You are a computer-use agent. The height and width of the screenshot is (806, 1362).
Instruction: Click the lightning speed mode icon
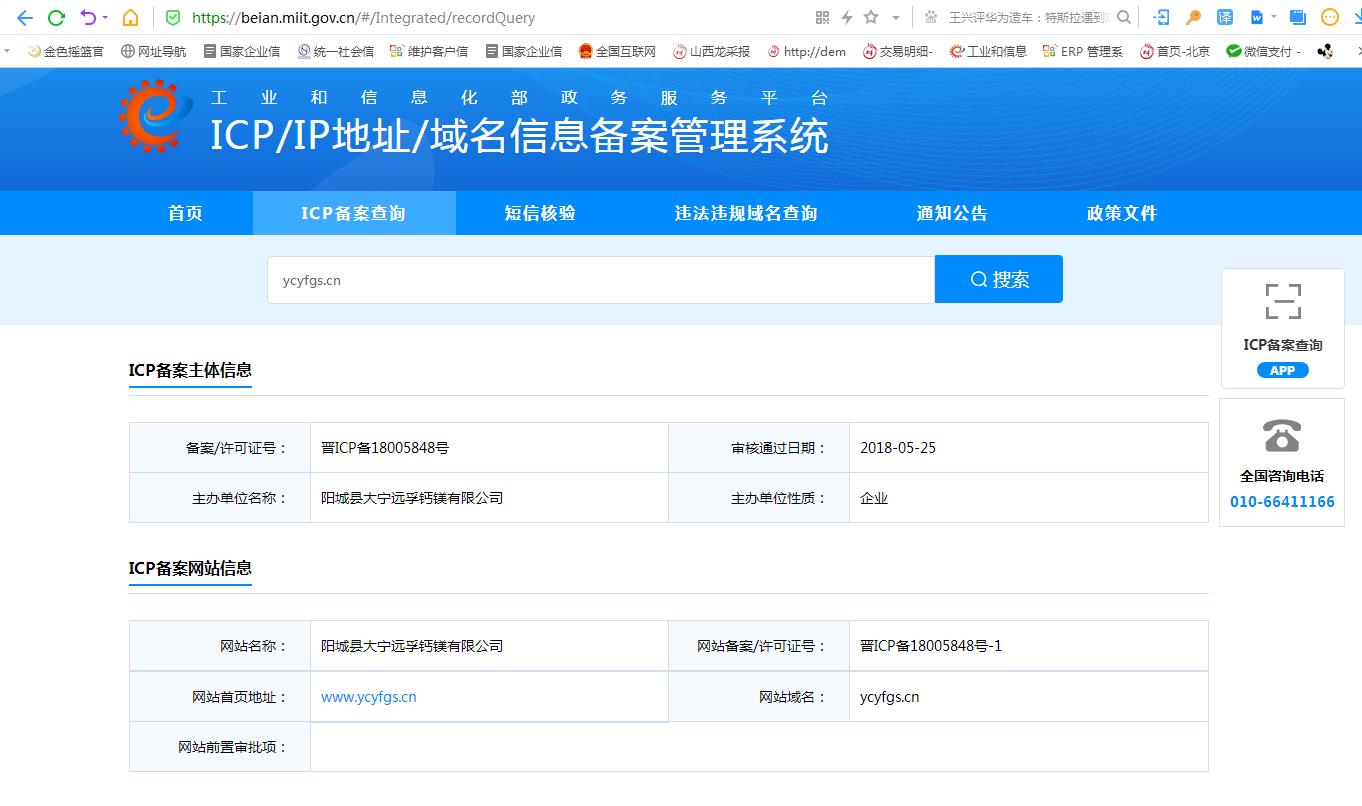[x=847, y=17]
